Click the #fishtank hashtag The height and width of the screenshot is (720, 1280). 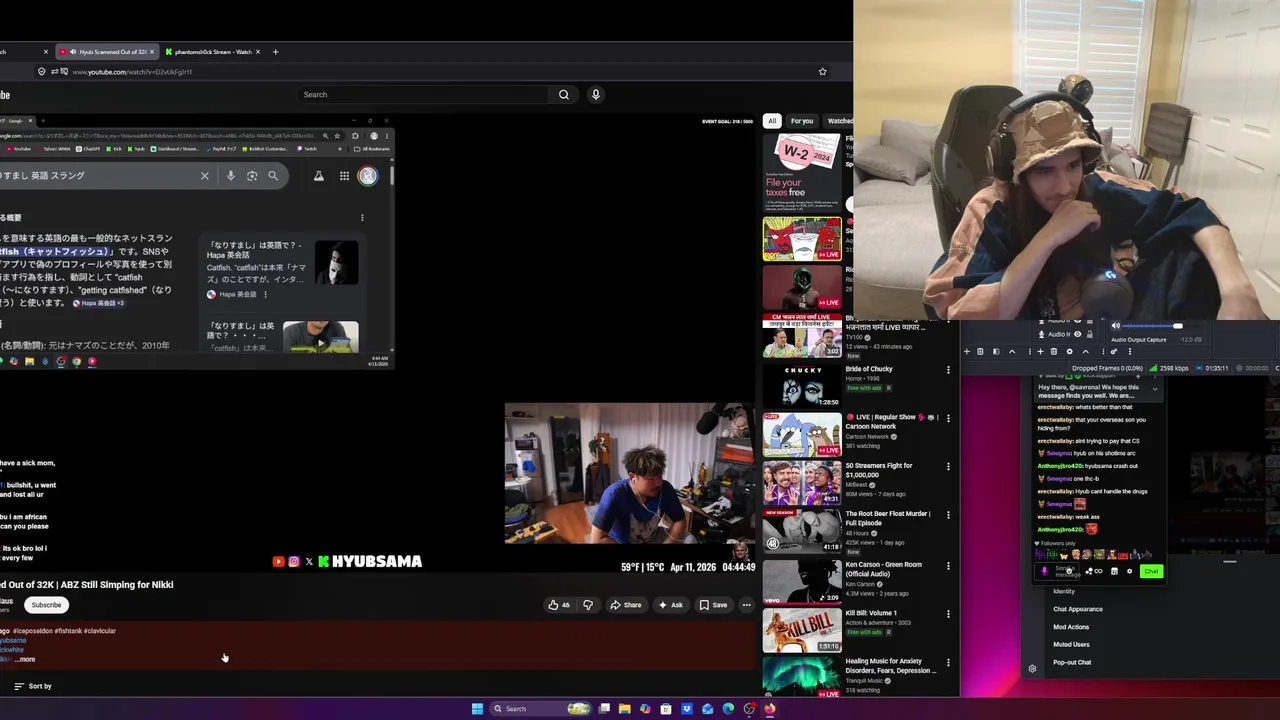tap(68, 631)
